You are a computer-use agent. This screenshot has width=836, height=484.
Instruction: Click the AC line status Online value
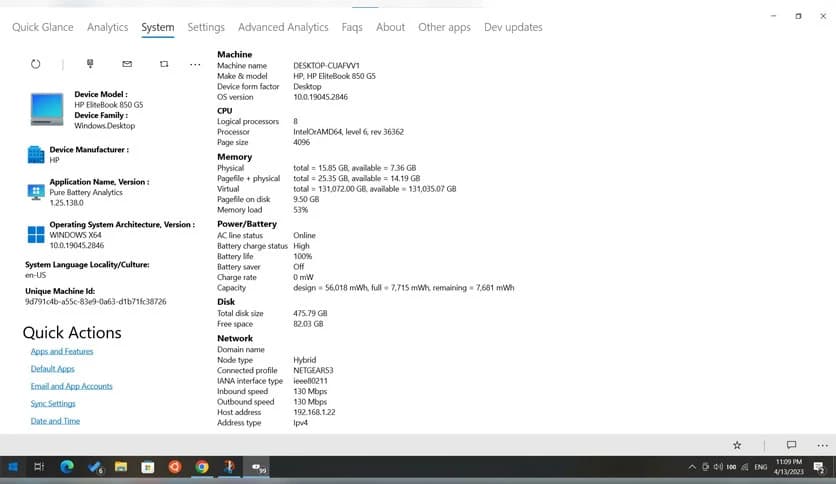[x=304, y=236]
